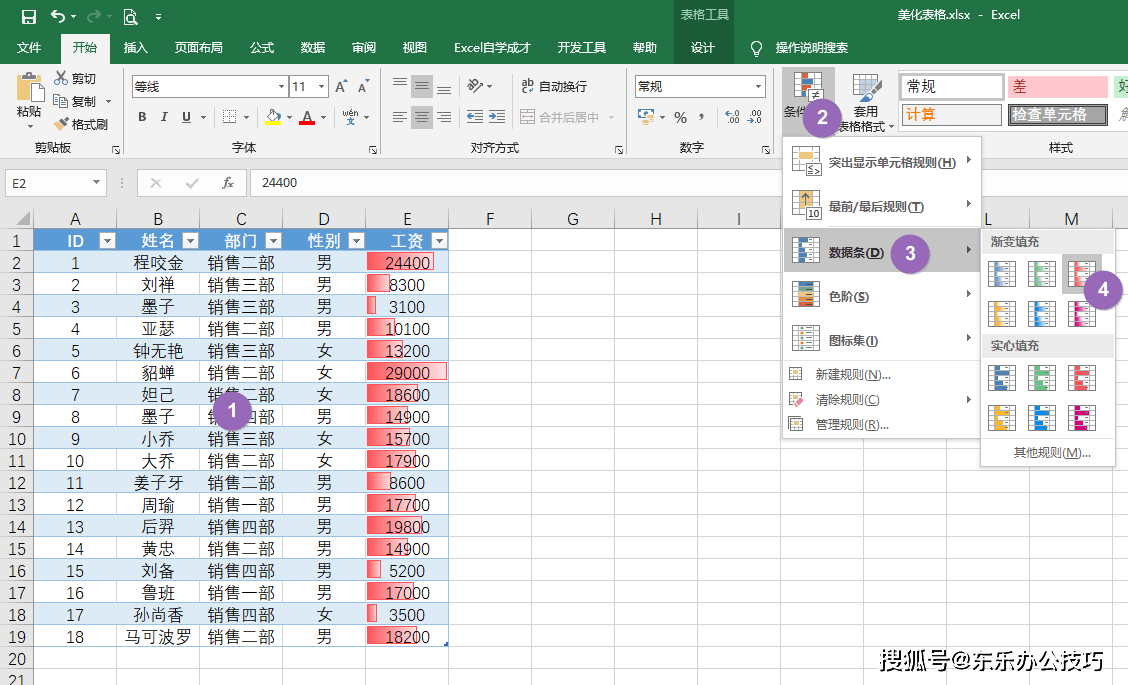Open 管理规则 rules manager
Image resolution: width=1128 pixels, height=685 pixels.
(882, 425)
